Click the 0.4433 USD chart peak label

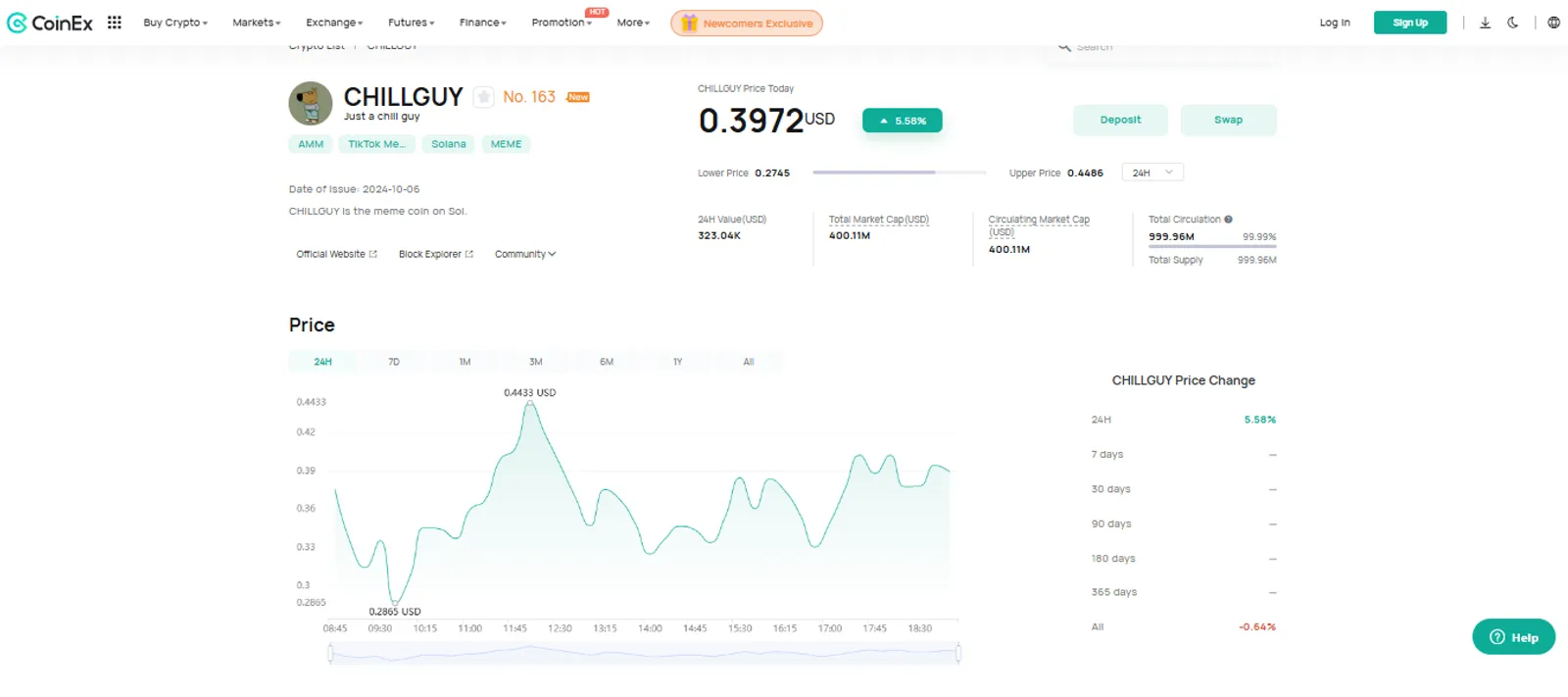point(530,393)
